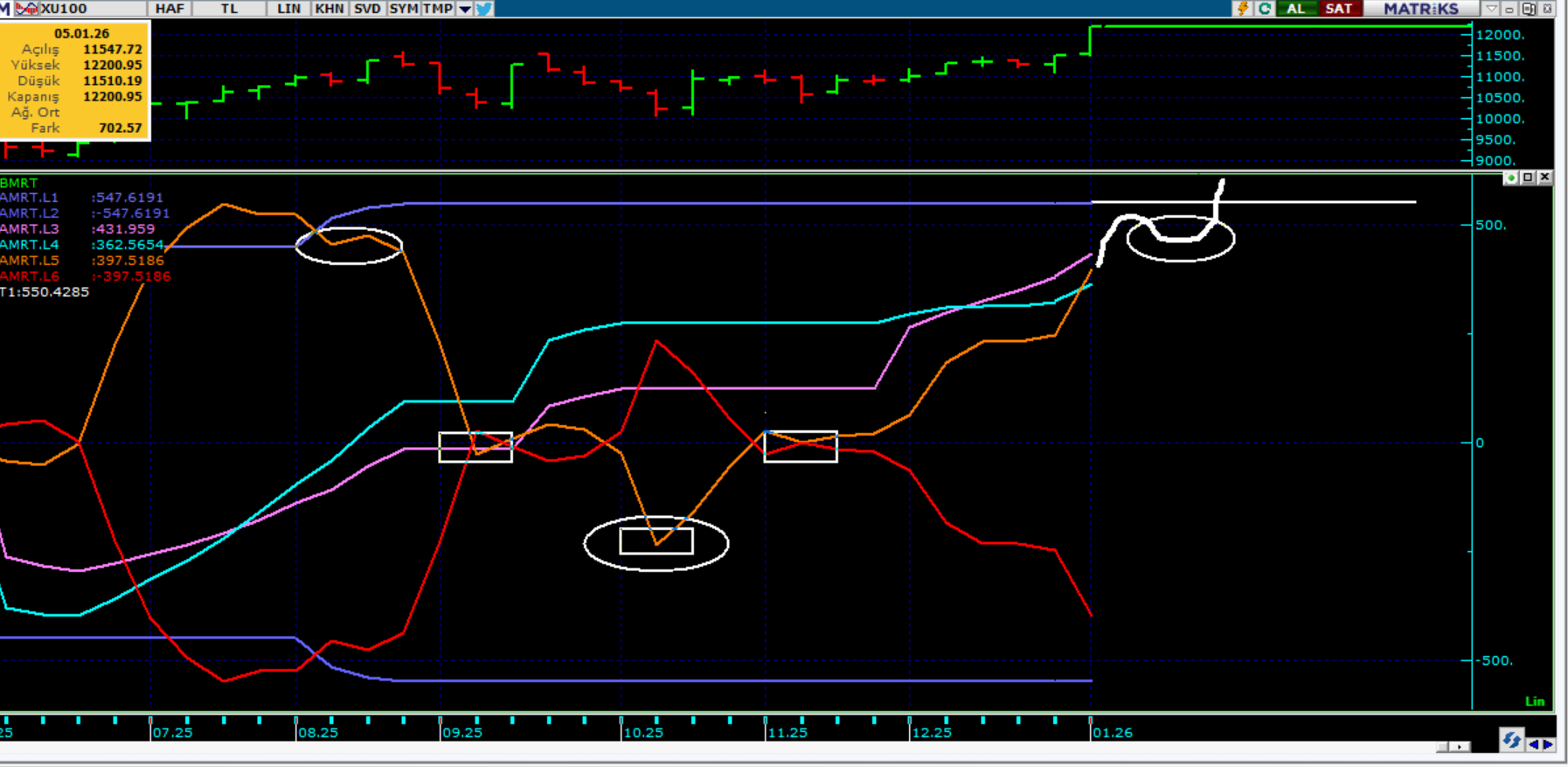This screenshot has height=767, width=1568.
Task: Open the triangle dropdown beside MATRIKS
Action: [x=1491, y=9]
